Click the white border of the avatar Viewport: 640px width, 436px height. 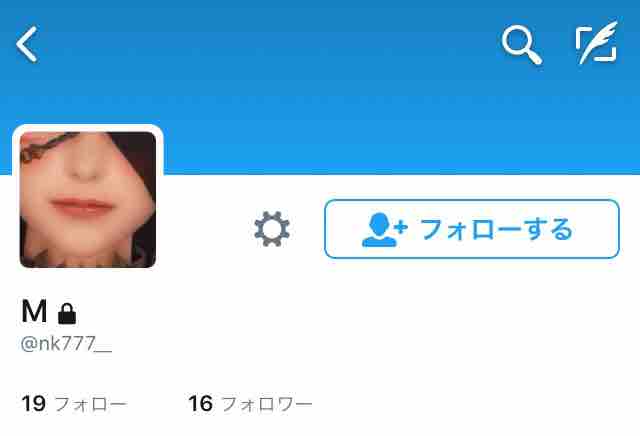pyautogui.click(x=88, y=128)
